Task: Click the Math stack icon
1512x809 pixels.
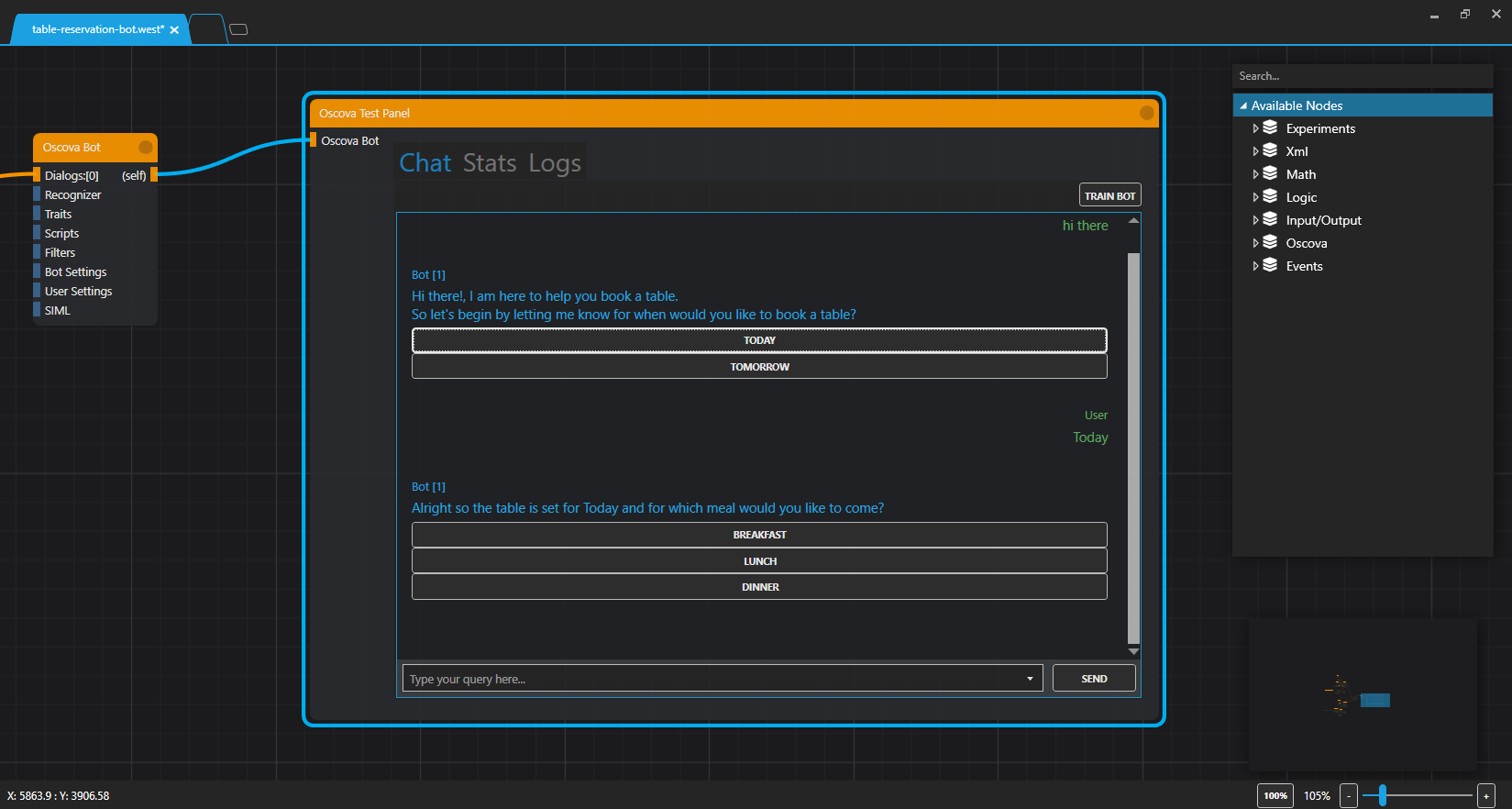Action: (x=1270, y=173)
